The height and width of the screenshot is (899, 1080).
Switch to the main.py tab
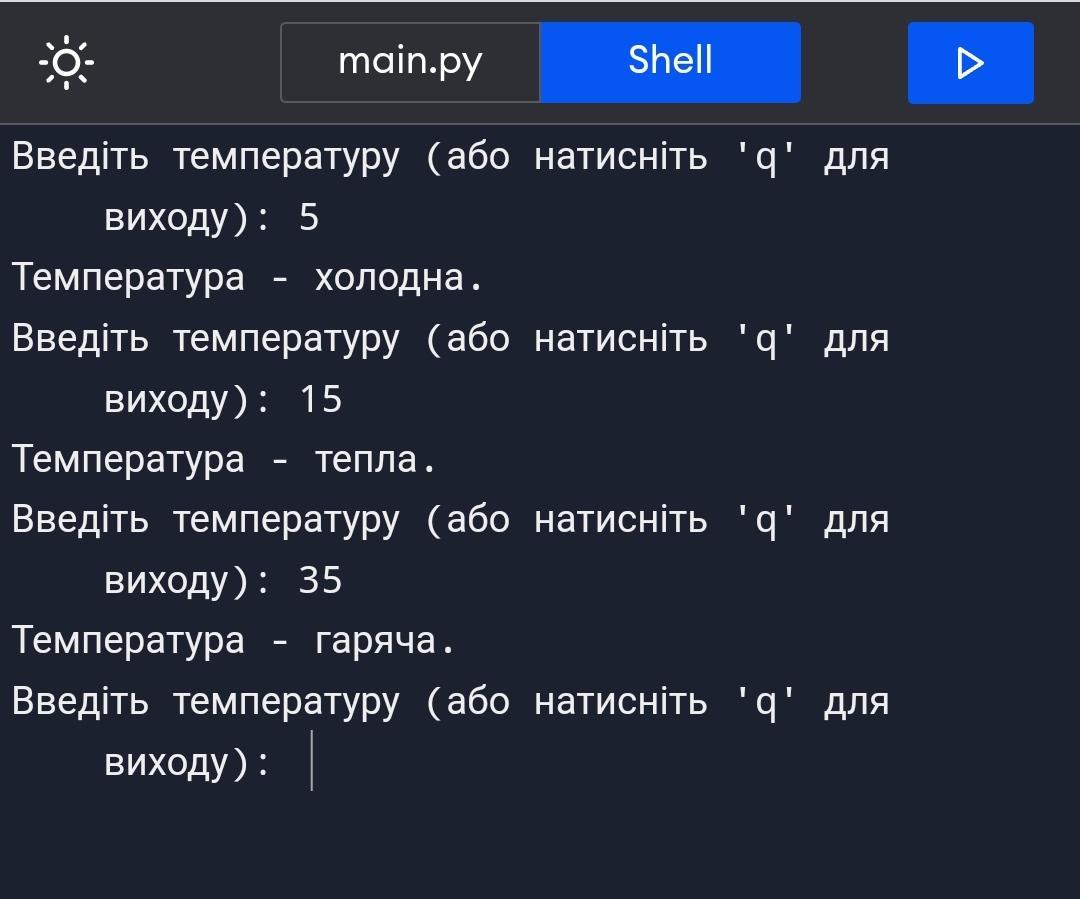[x=410, y=62]
